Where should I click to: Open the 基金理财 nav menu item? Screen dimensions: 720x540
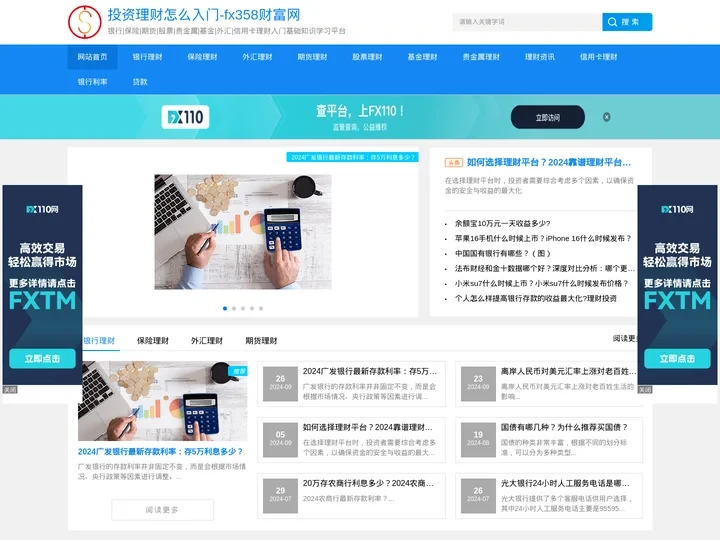[422, 57]
